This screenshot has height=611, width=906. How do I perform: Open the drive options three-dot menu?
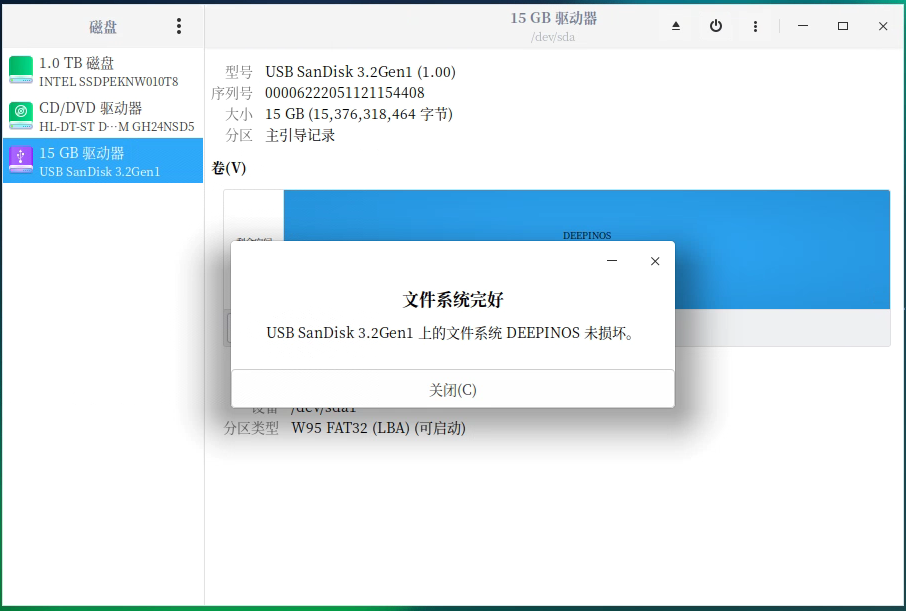[755, 26]
